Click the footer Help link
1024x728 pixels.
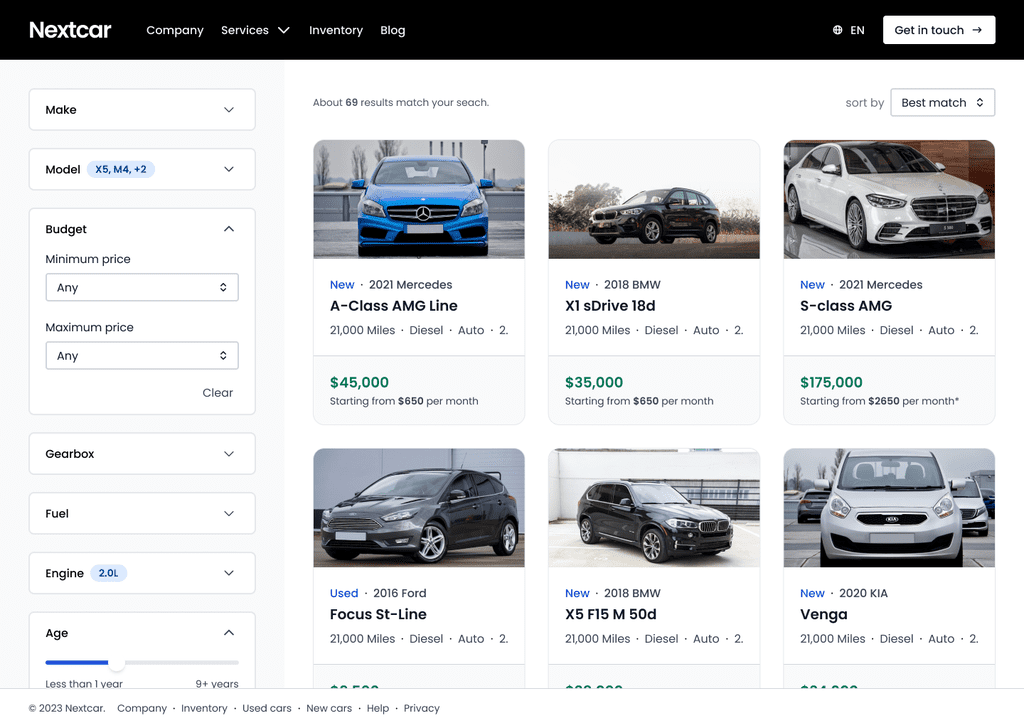pyautogui.click(x=377, y=708)
